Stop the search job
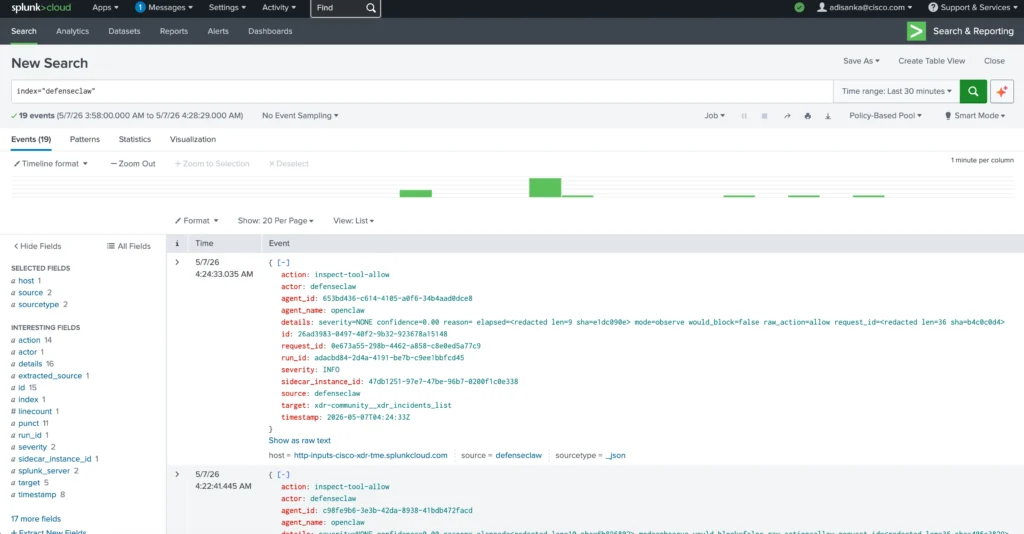This screenshot has width=1024, height=534. tap(764, 116)
